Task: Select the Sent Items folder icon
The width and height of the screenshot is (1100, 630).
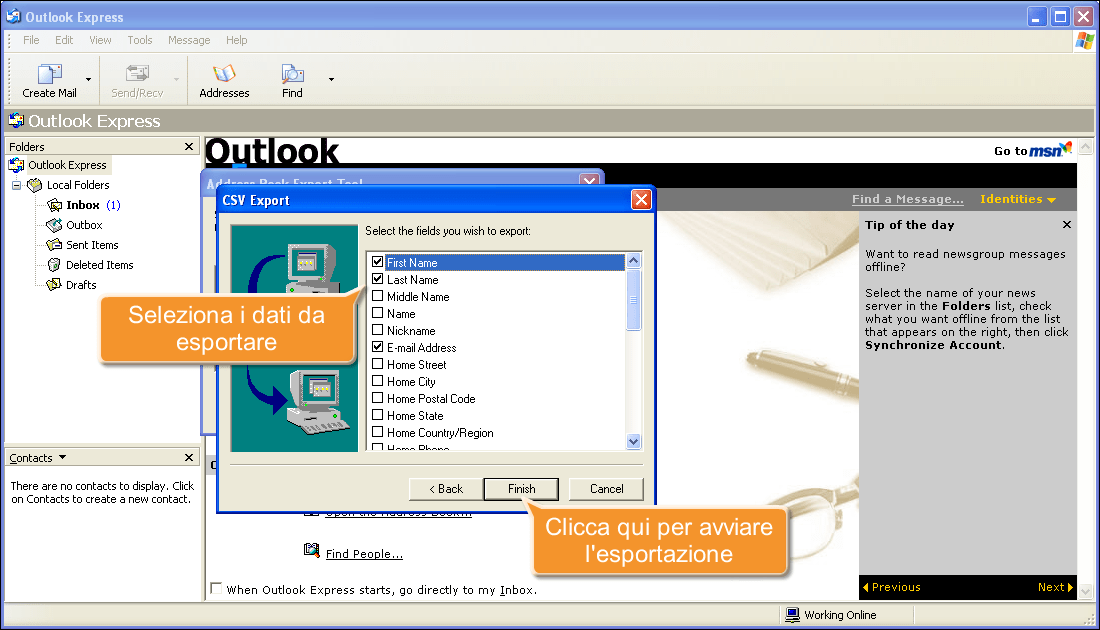Action: [54, 245]
